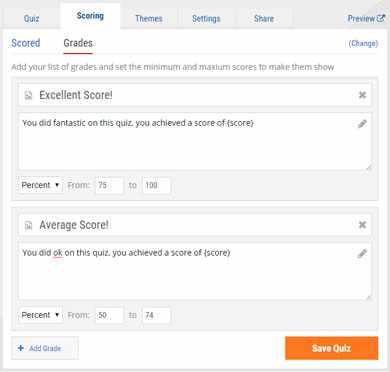Click image icon beside Excellent Score title

(29, 96)
